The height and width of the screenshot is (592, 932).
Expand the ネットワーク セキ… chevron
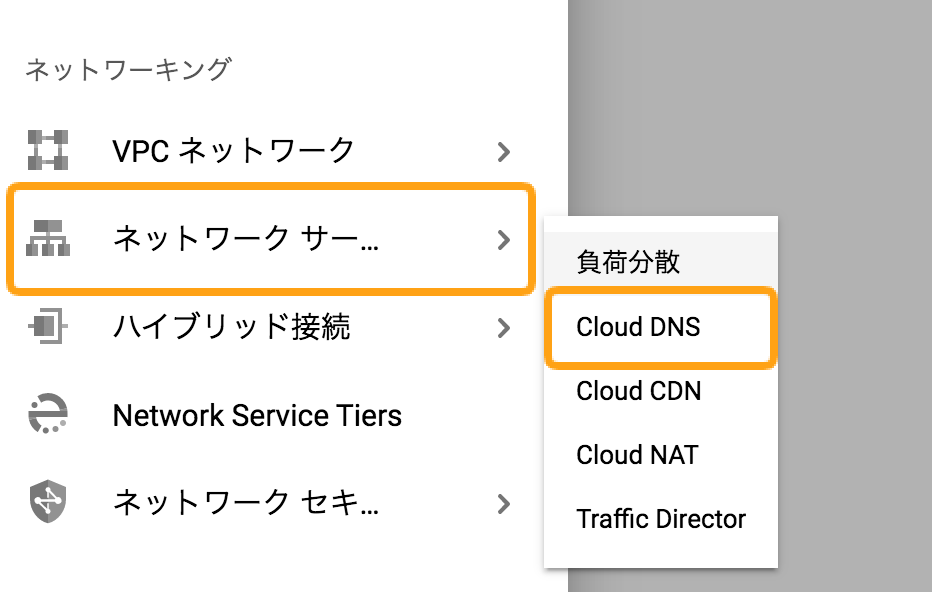click(x=503, y=504)
